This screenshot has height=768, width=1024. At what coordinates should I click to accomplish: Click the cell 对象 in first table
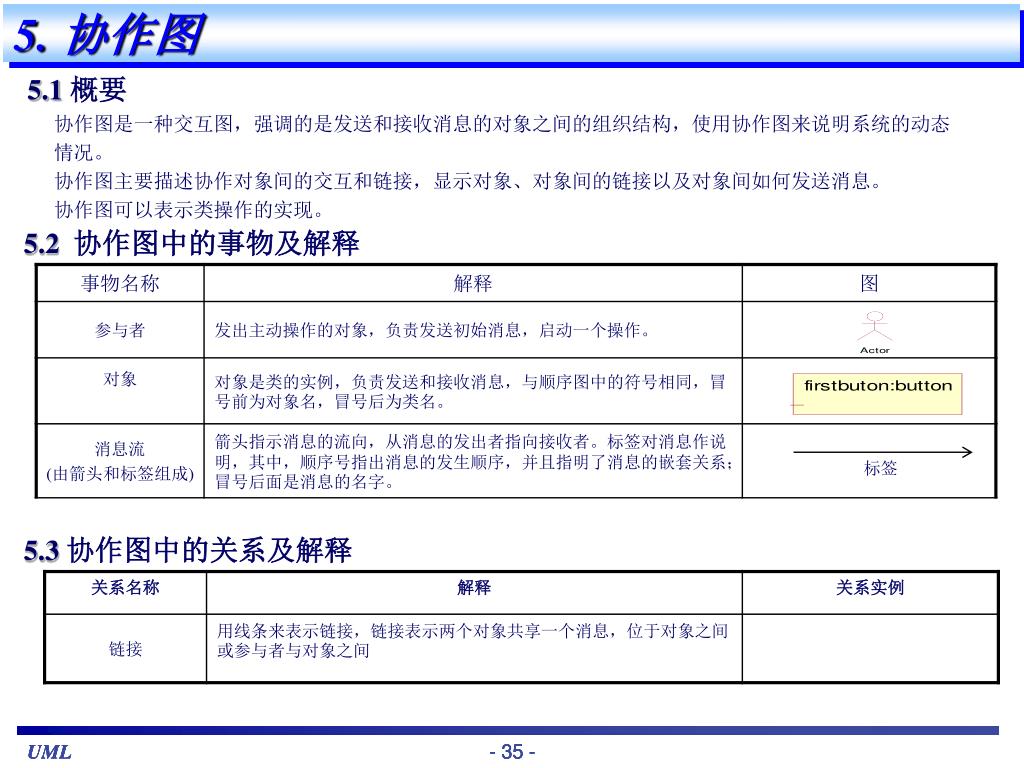120,379
